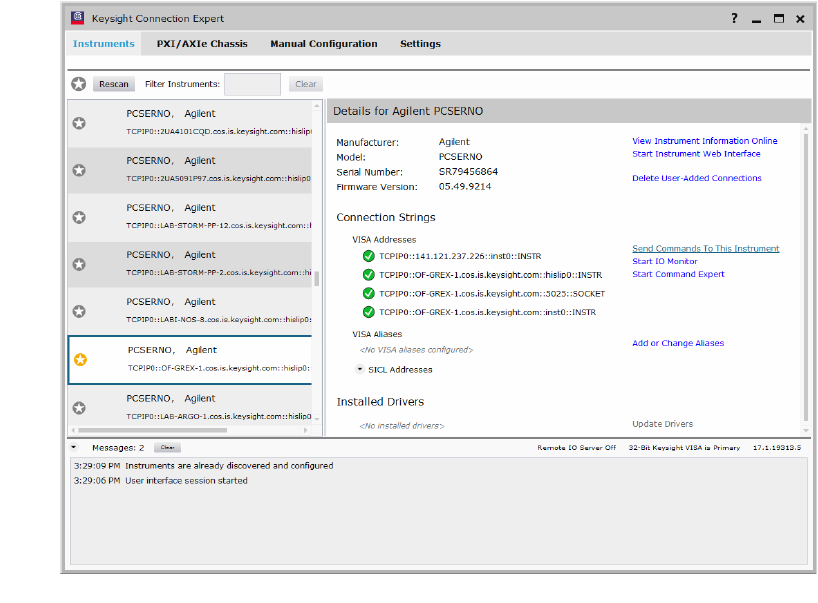Viewport: 818px width, 603px height.
Task: Select the LABI-NOS-8 instrument entry
Action: [190, 311]
